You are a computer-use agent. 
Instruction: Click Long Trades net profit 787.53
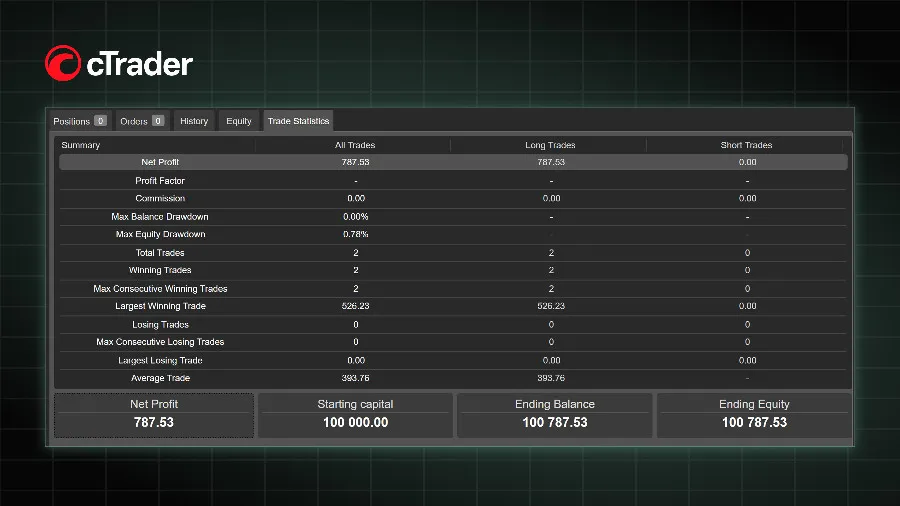point(551,162)
